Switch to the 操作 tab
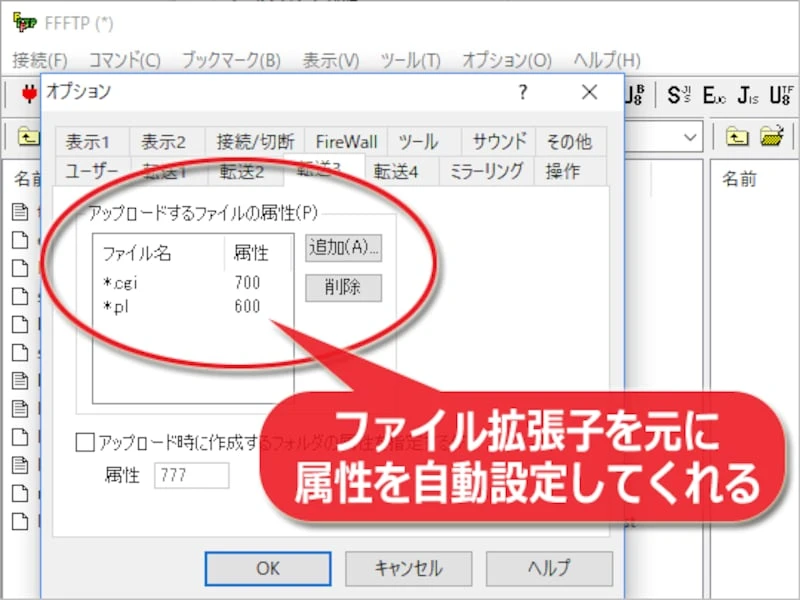800x600 pixels. pos(569,171)
